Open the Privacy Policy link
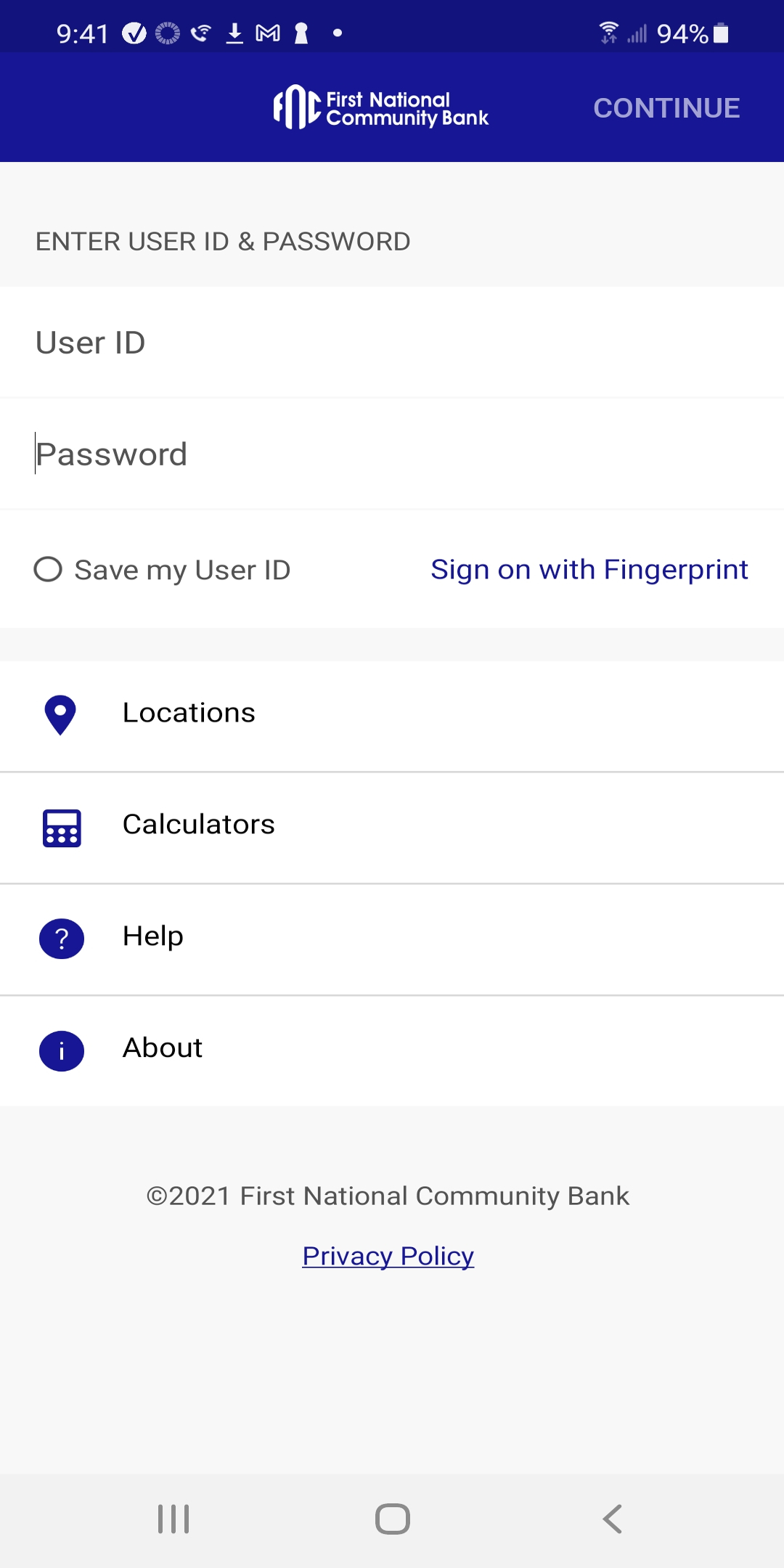 pos(388,1256)
